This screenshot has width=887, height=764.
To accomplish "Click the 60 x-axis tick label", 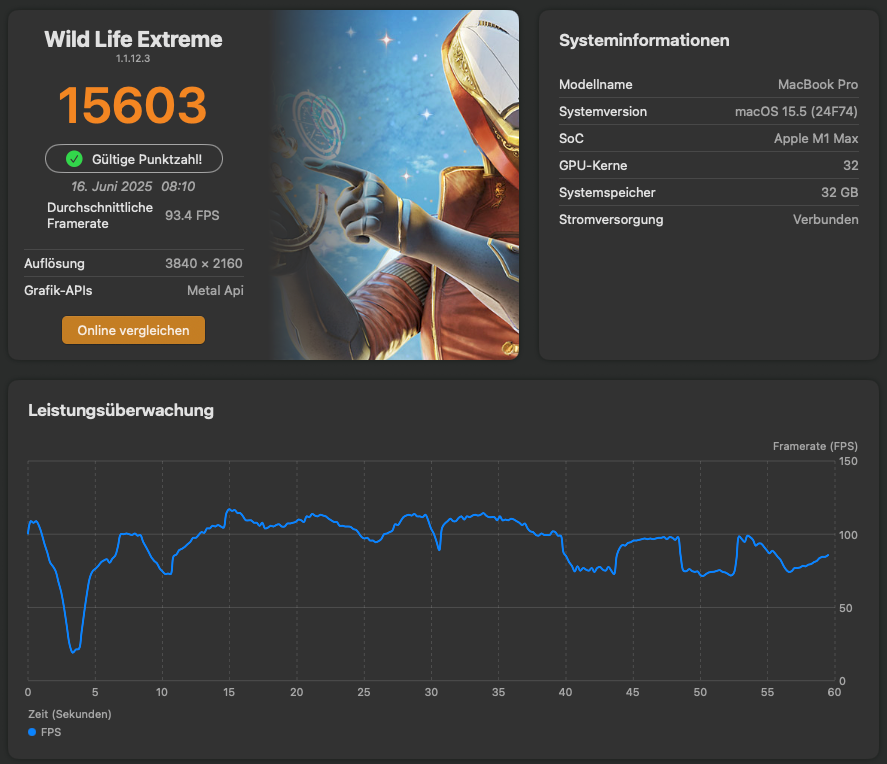I will pos(834,692).
